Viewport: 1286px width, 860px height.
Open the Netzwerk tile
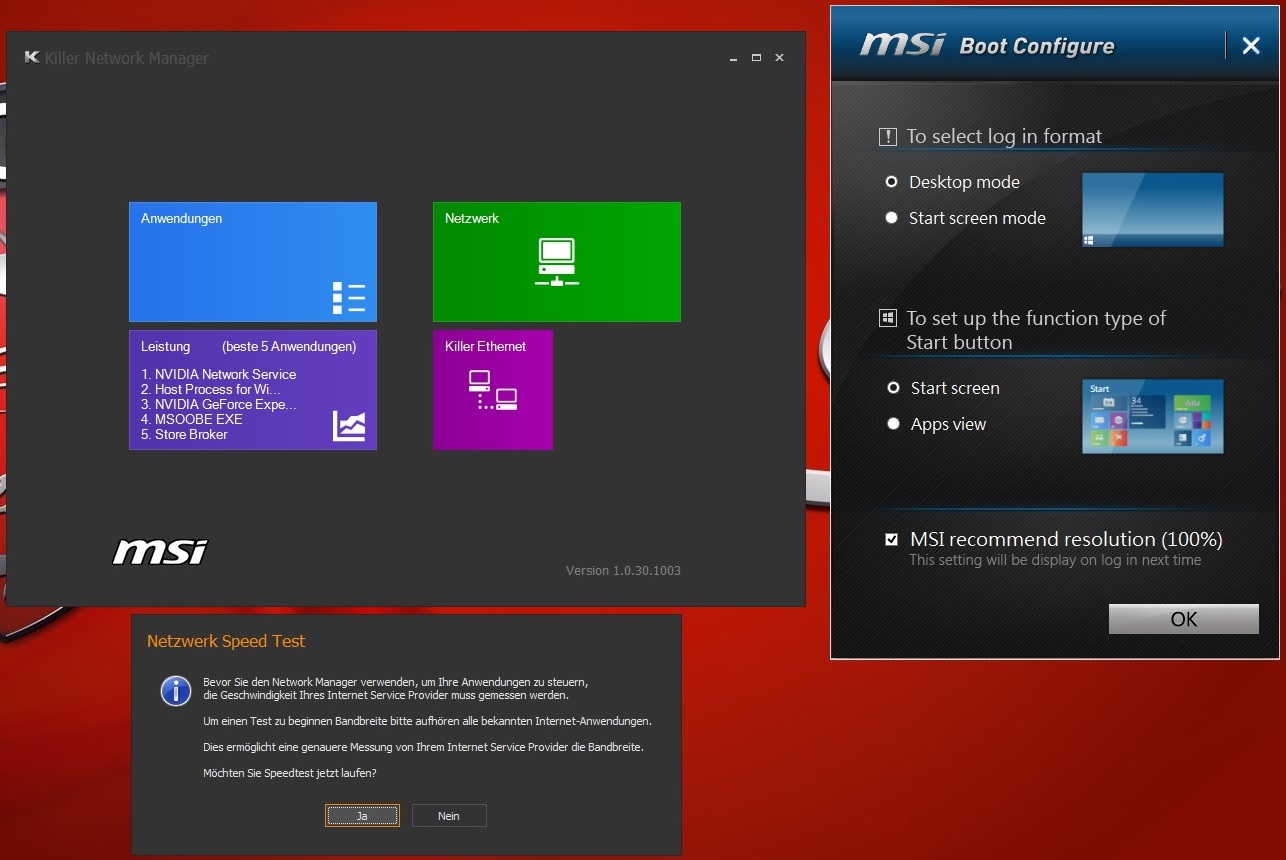557,262
